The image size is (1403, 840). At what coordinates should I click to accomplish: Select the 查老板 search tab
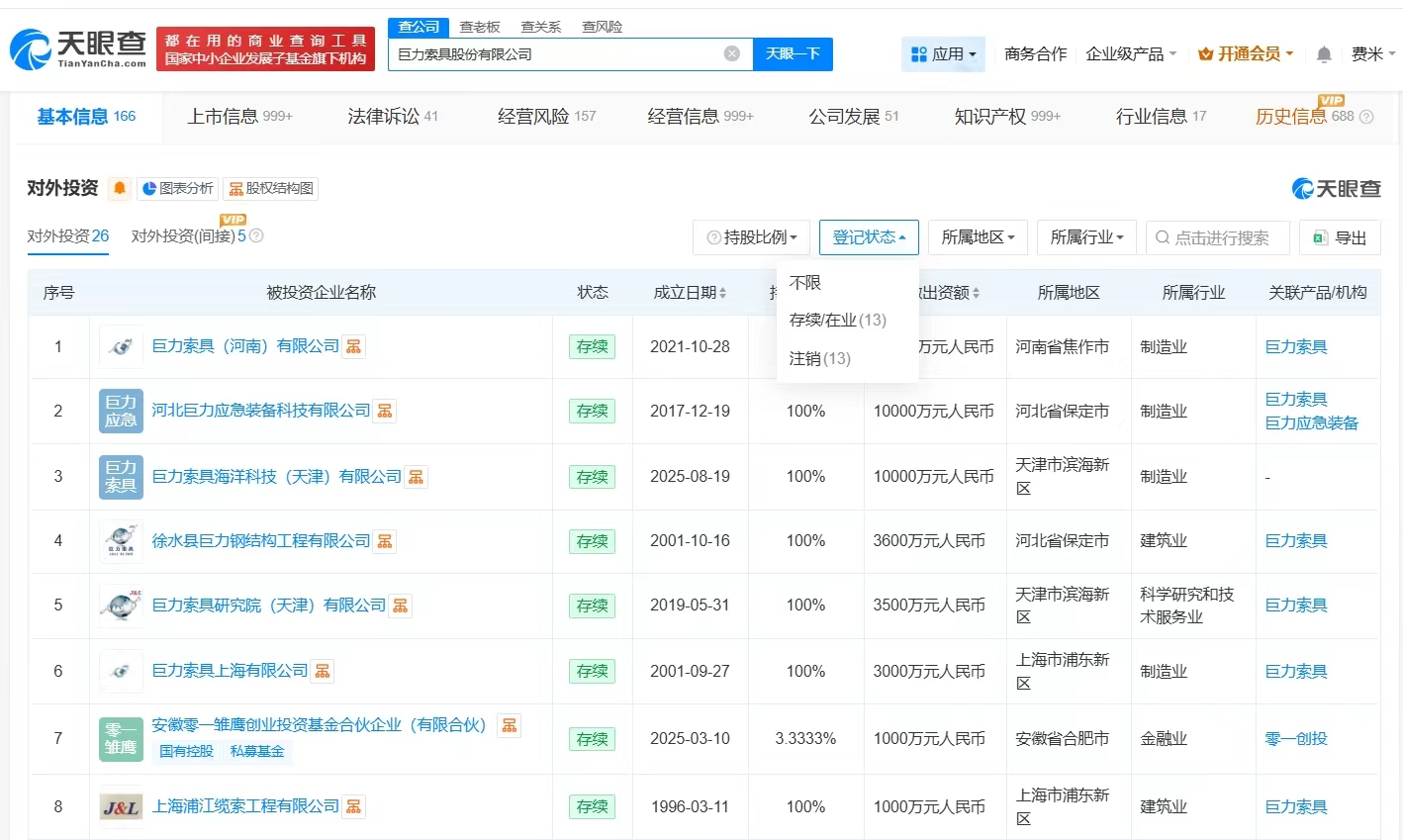(x=480, y=27)
